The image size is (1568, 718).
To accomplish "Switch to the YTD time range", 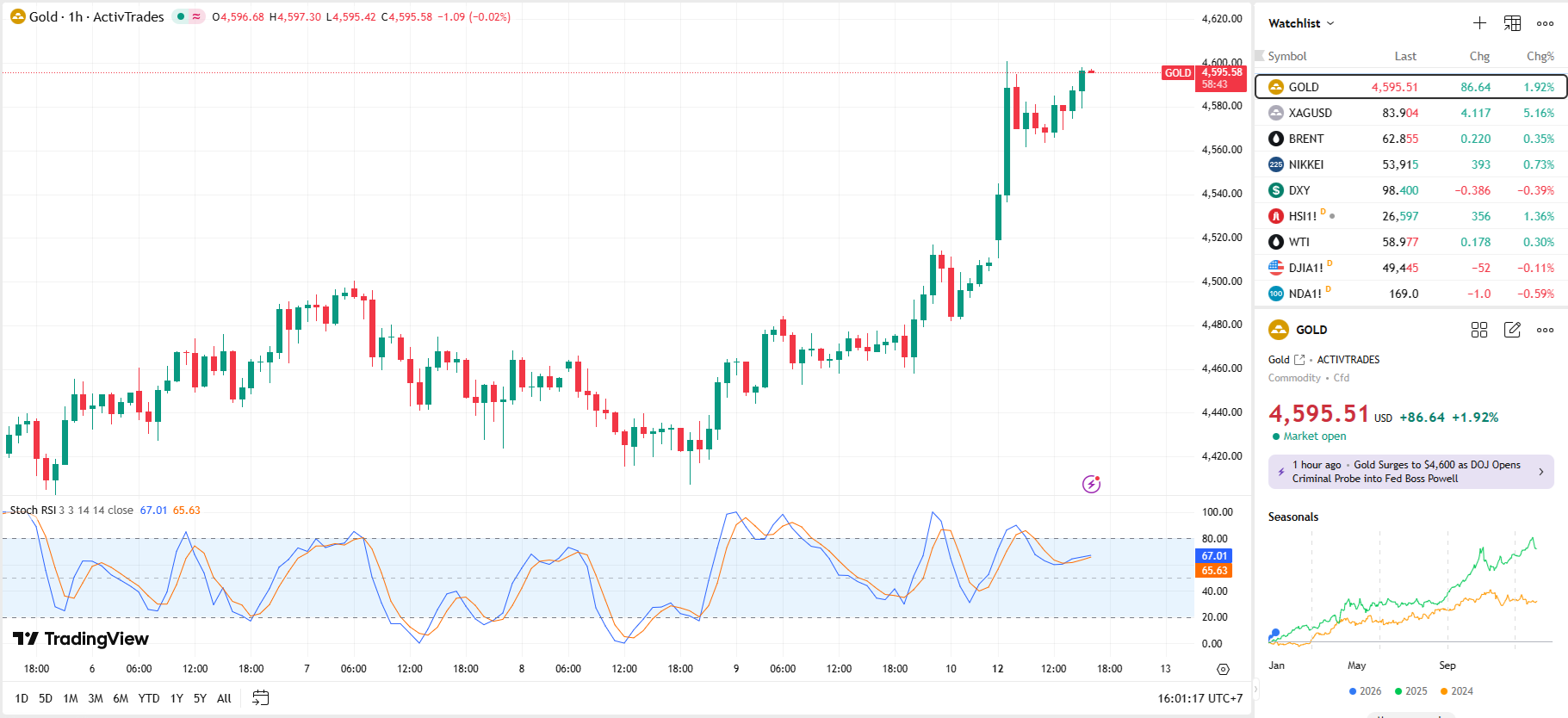I will tap(149, 698).
